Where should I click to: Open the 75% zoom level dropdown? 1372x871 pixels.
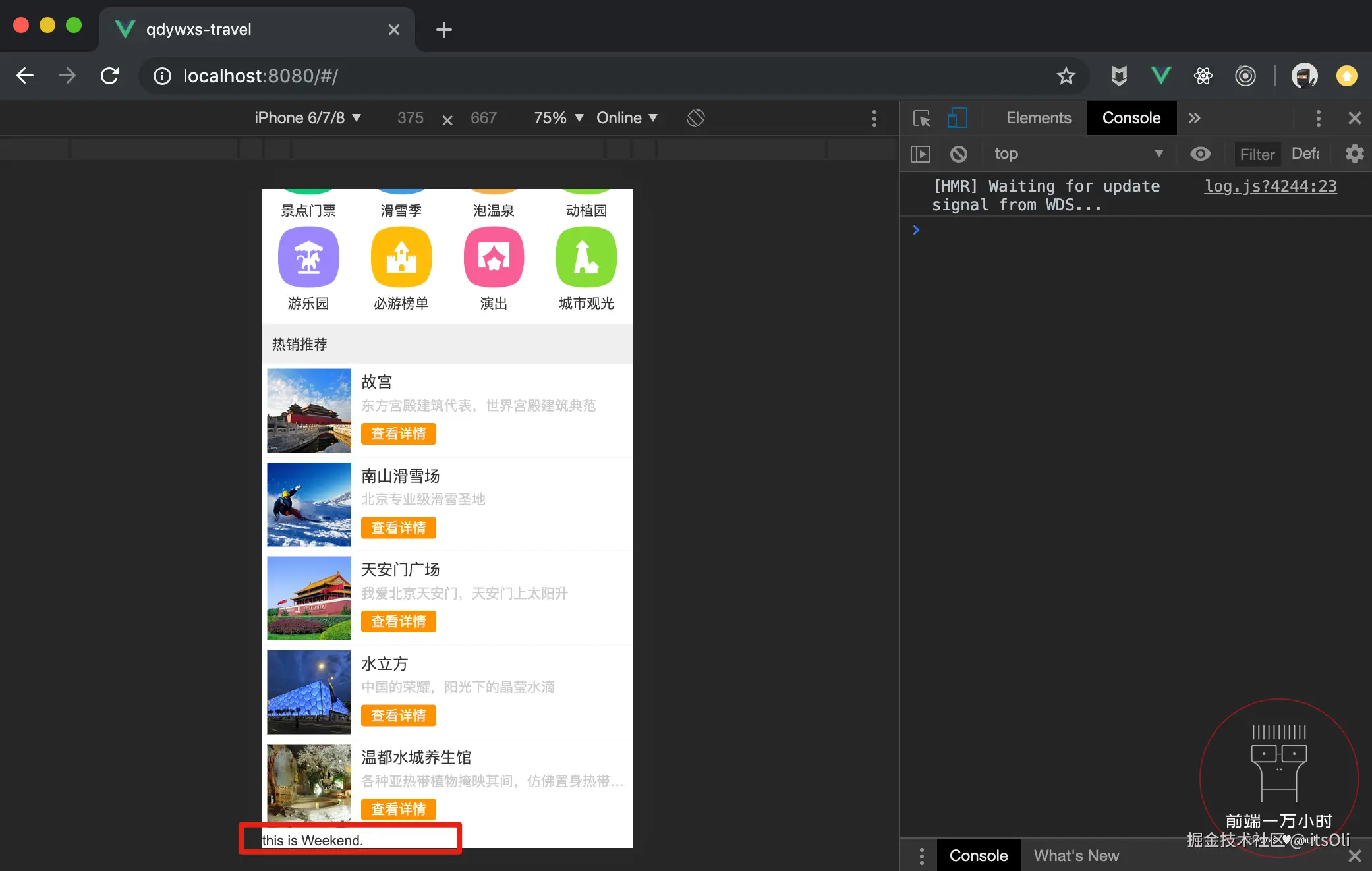[558, 118]
